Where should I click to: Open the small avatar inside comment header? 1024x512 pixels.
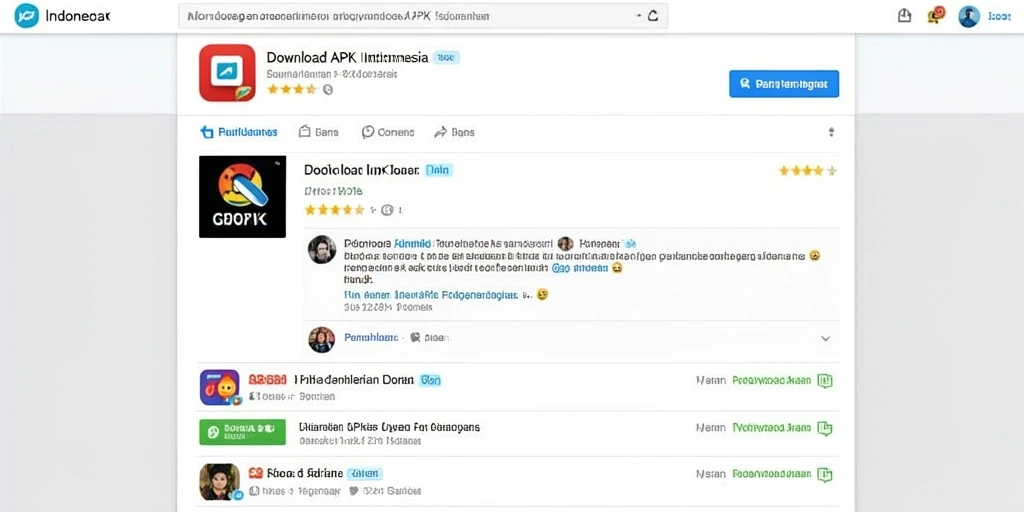click(x=566, y=244)
